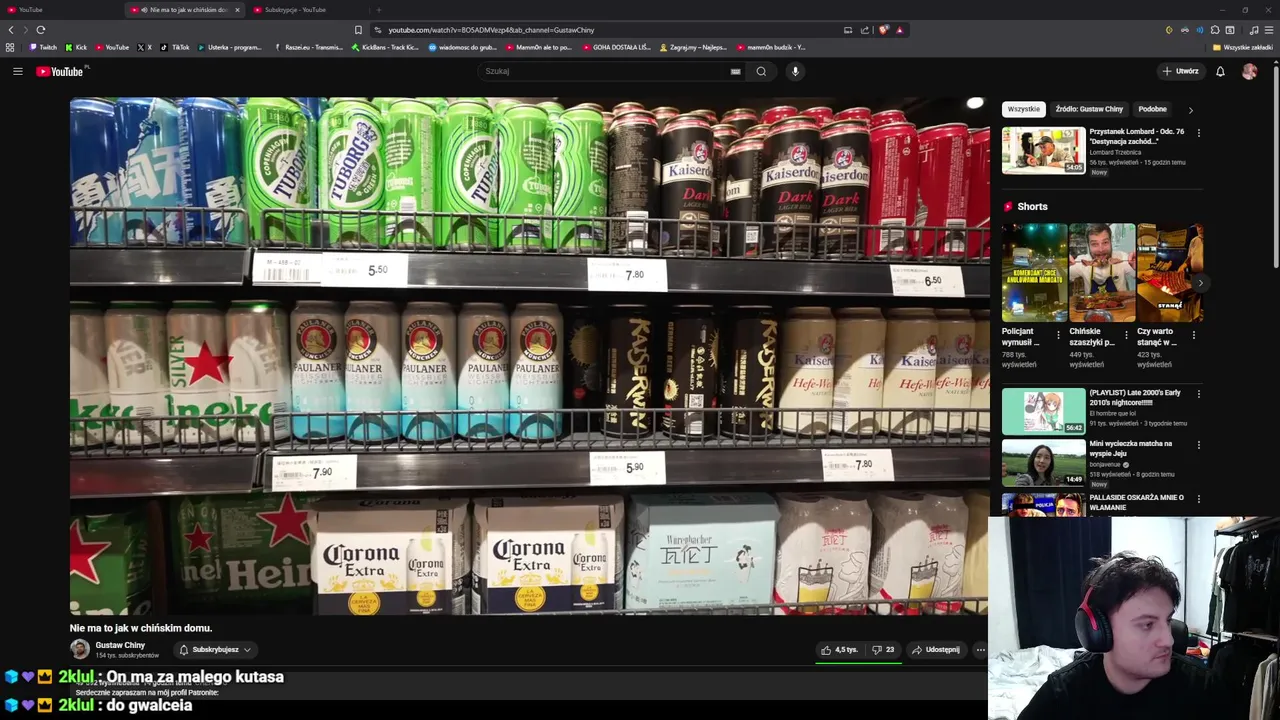Switch to the first YouTube tab
This screenshot has width=1280, height=720.
pos(60,10)
